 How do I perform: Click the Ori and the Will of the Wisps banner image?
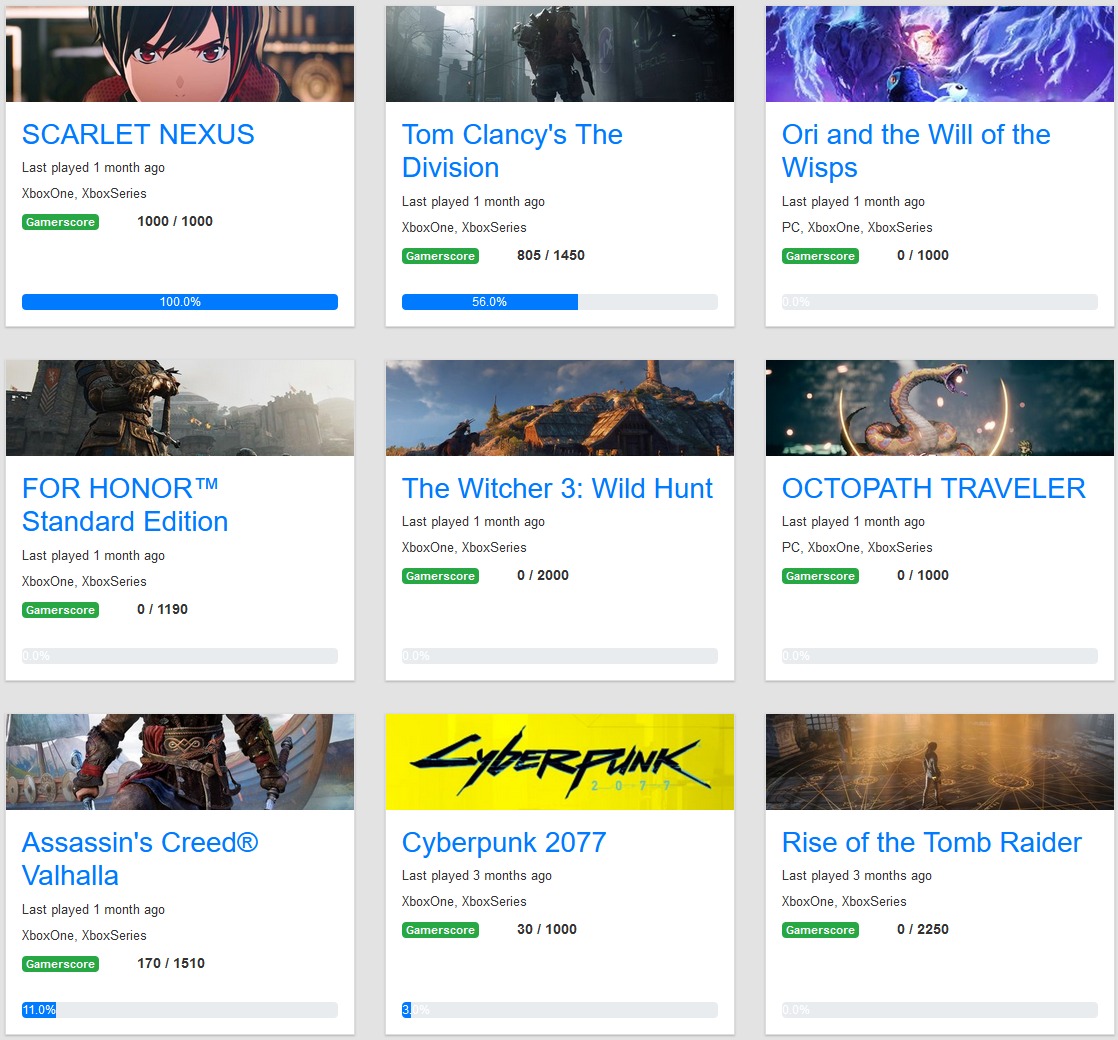[x=940, y=53]
